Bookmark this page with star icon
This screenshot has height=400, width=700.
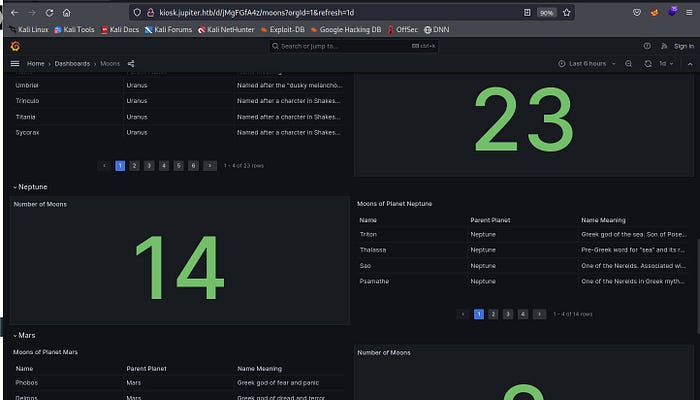567,12
